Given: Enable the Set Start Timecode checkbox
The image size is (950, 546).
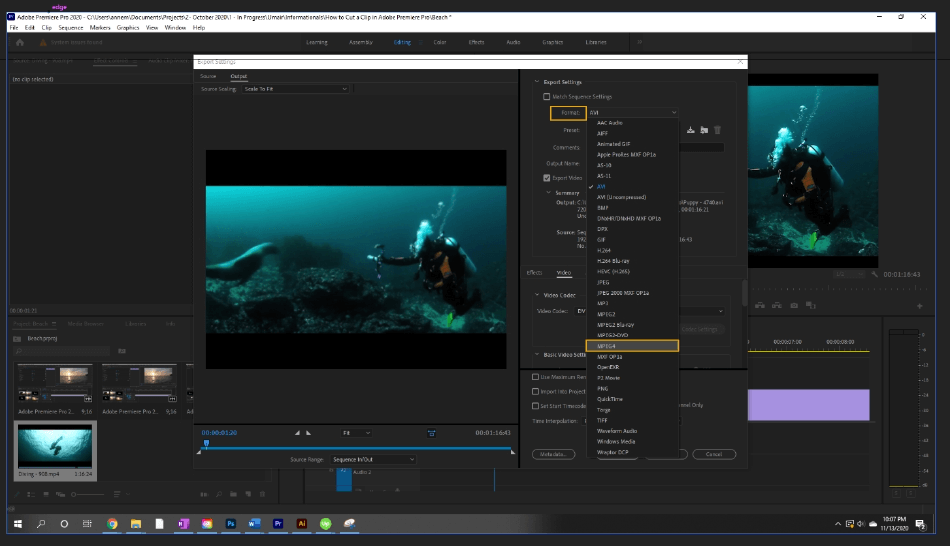Looking at the screenshot, I should coord(536,406).
